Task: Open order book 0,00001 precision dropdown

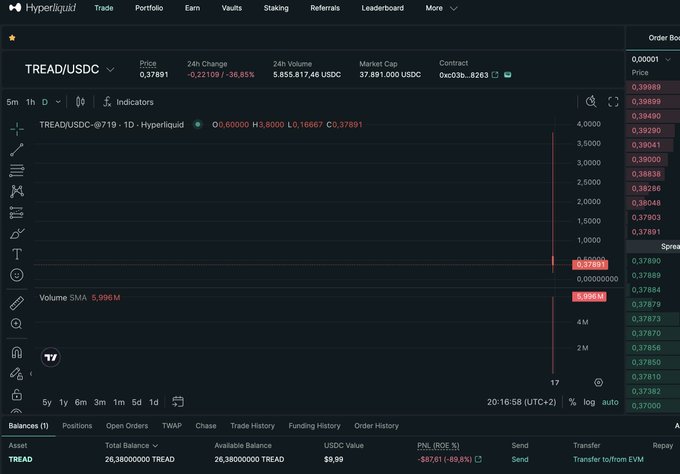Action: click(x=651, y=59)
